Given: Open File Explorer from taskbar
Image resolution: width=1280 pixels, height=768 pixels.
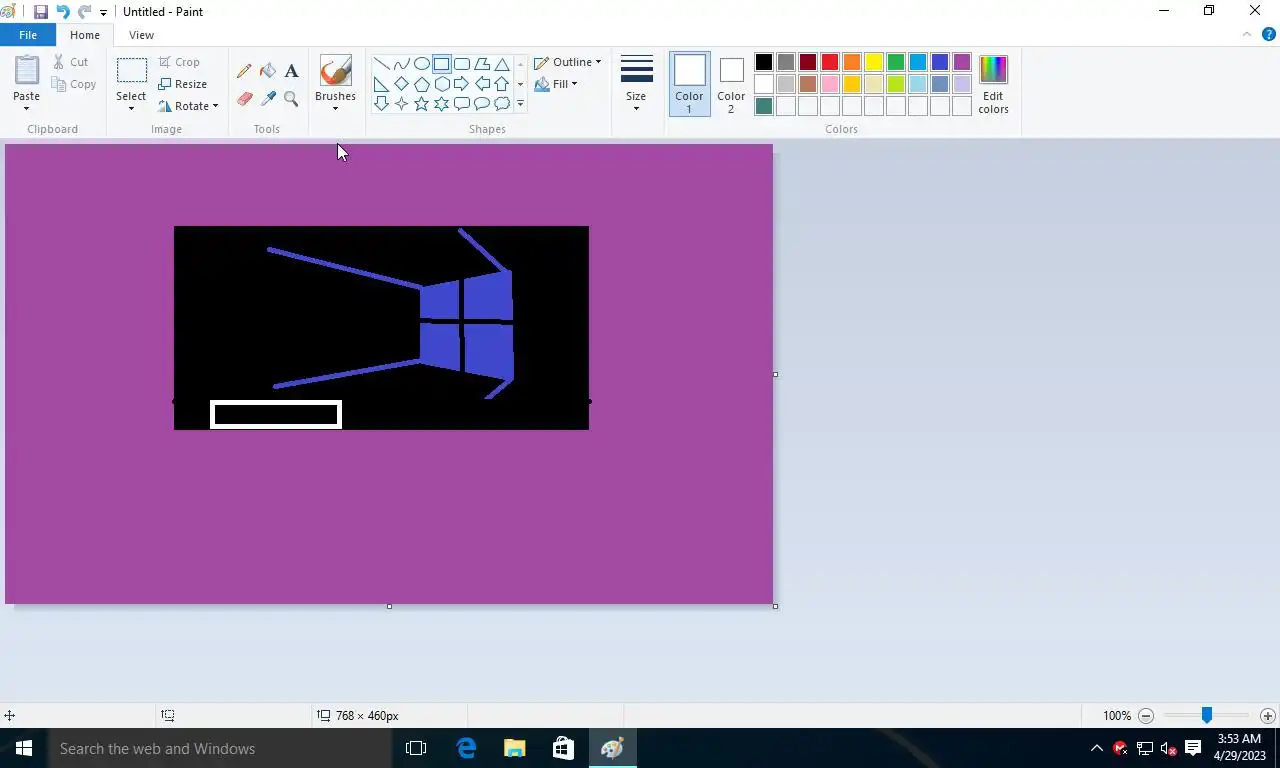Looking at the screenshot, I should coord(514,748).
